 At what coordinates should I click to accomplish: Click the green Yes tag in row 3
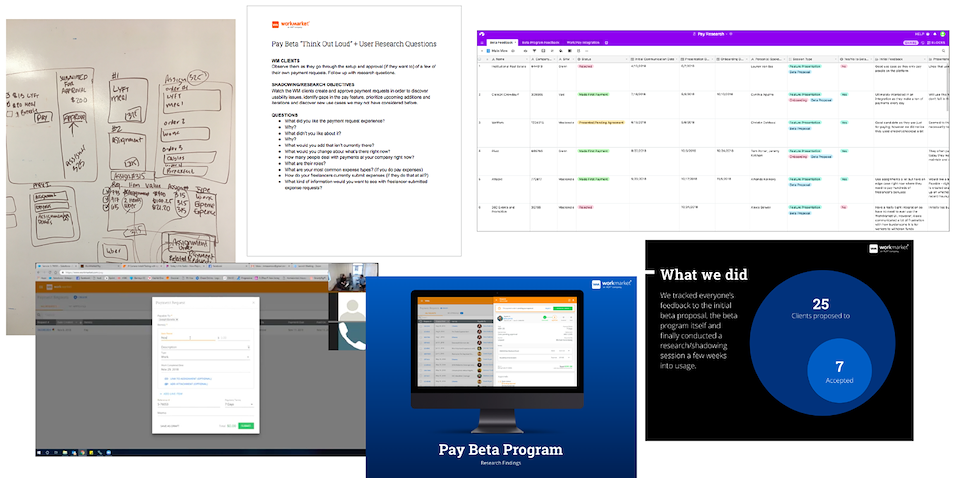[844, 122]
